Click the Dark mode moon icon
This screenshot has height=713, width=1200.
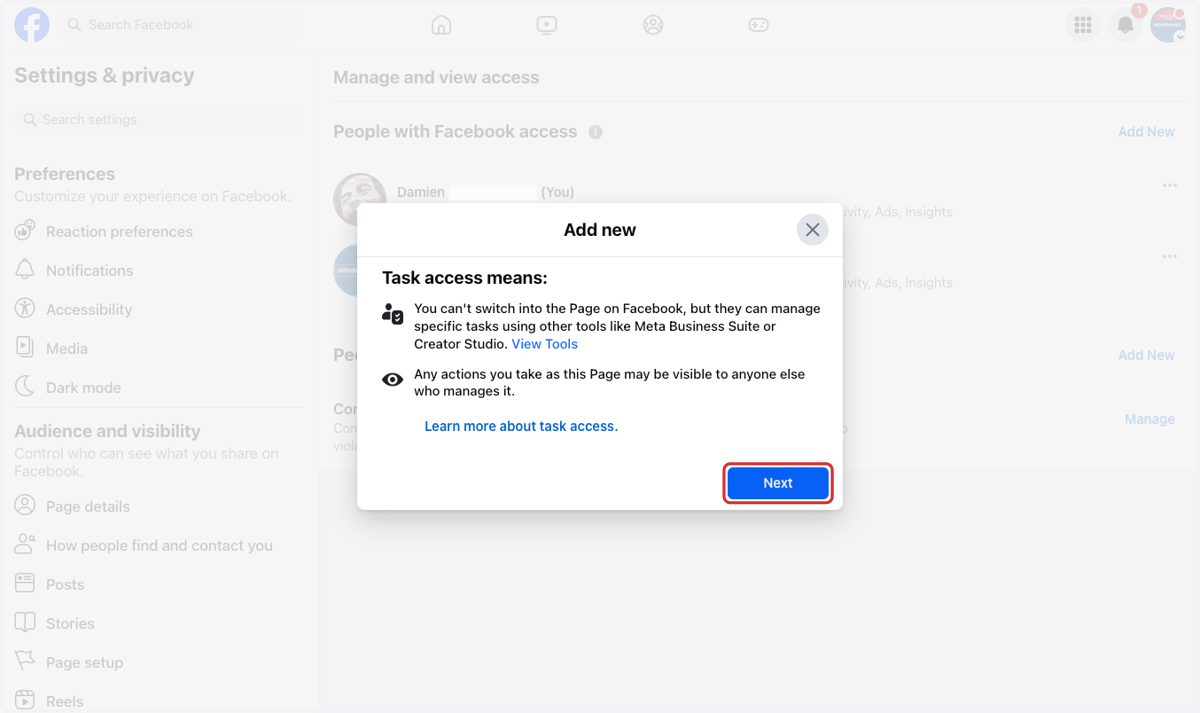25,387
